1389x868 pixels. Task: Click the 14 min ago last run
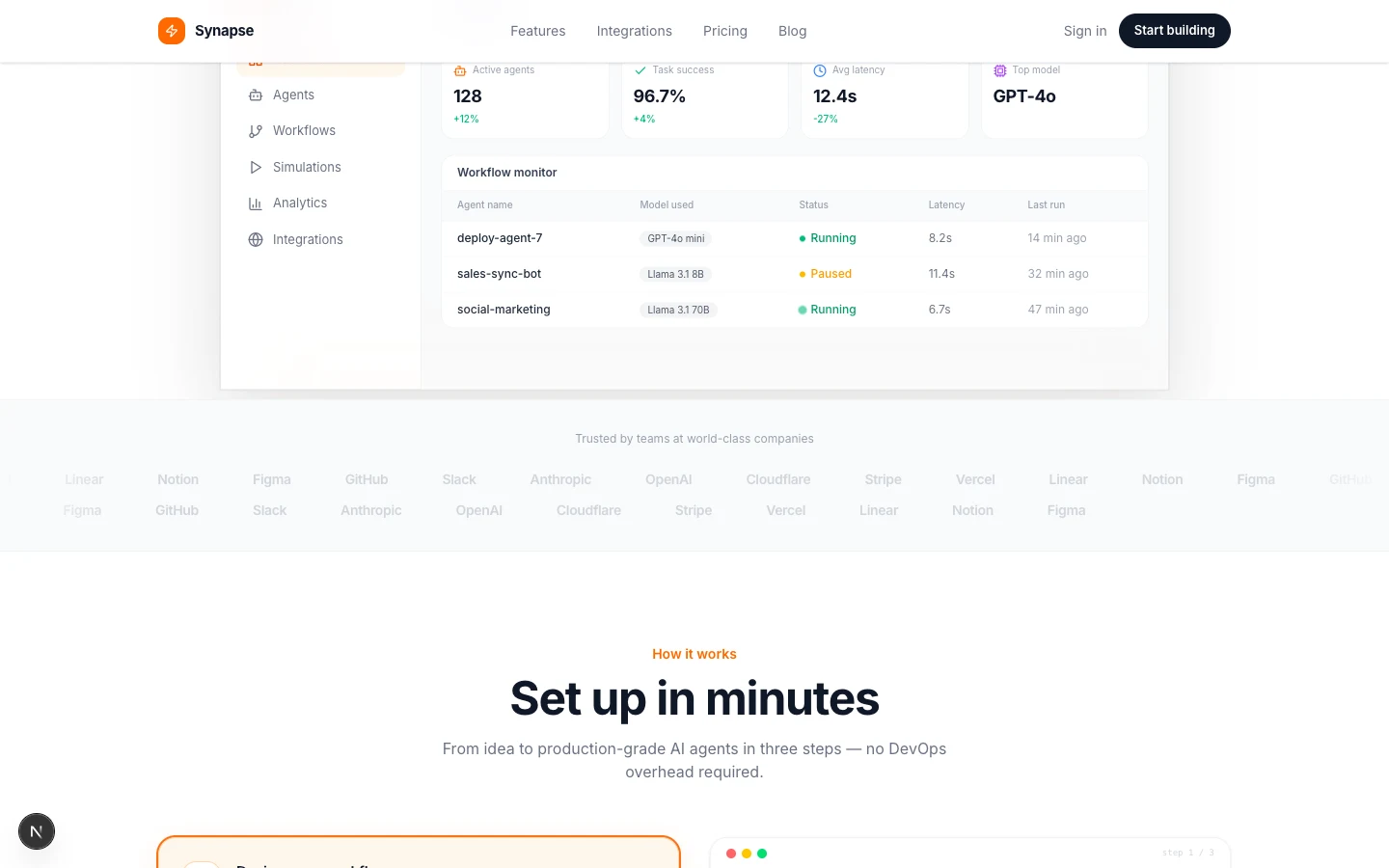pos(1057,238)
